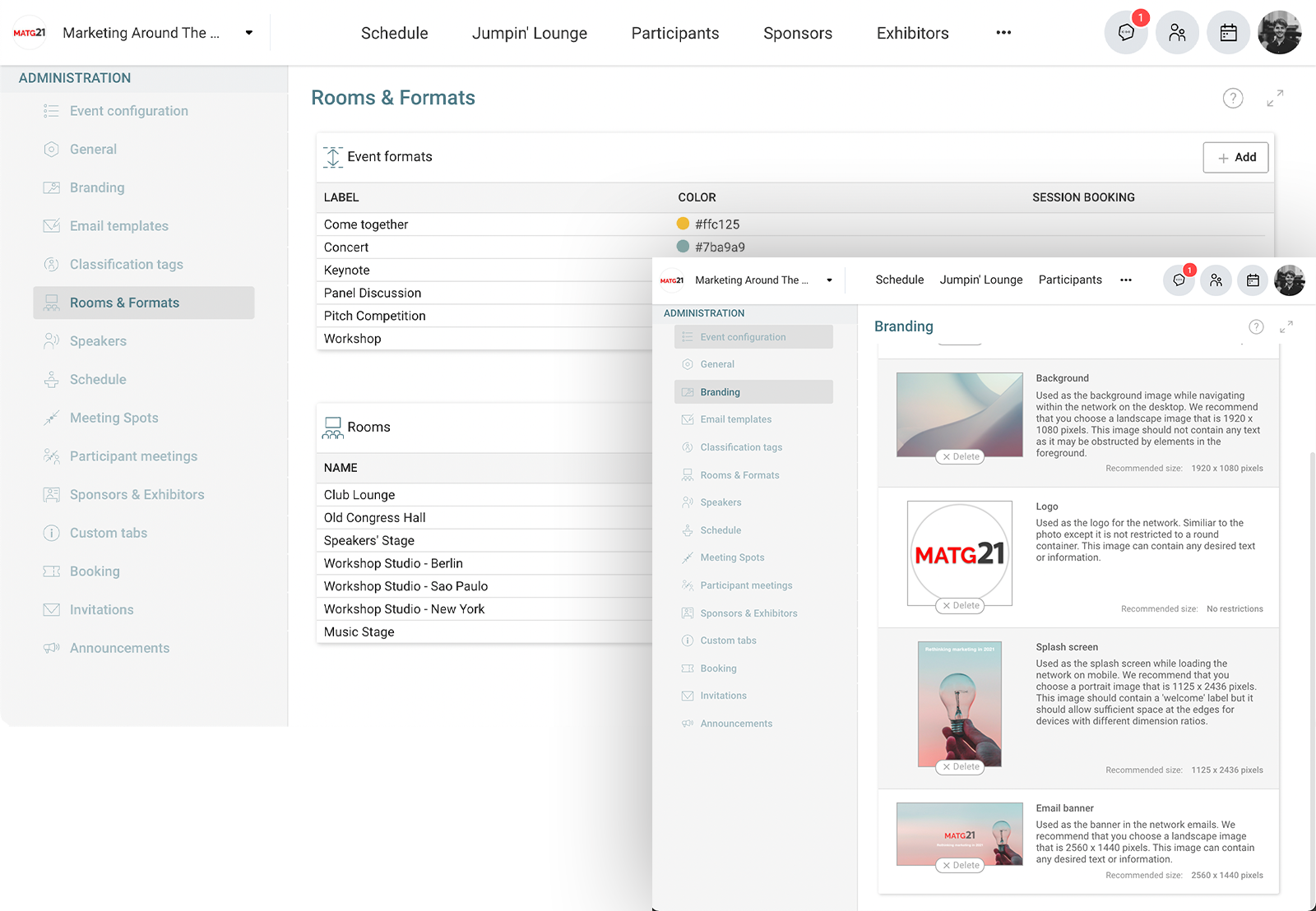The height and width of the screenshot is (911, 1316).
Task: Click the yellow #ffc125 color swatch
Action: [683, 224]
